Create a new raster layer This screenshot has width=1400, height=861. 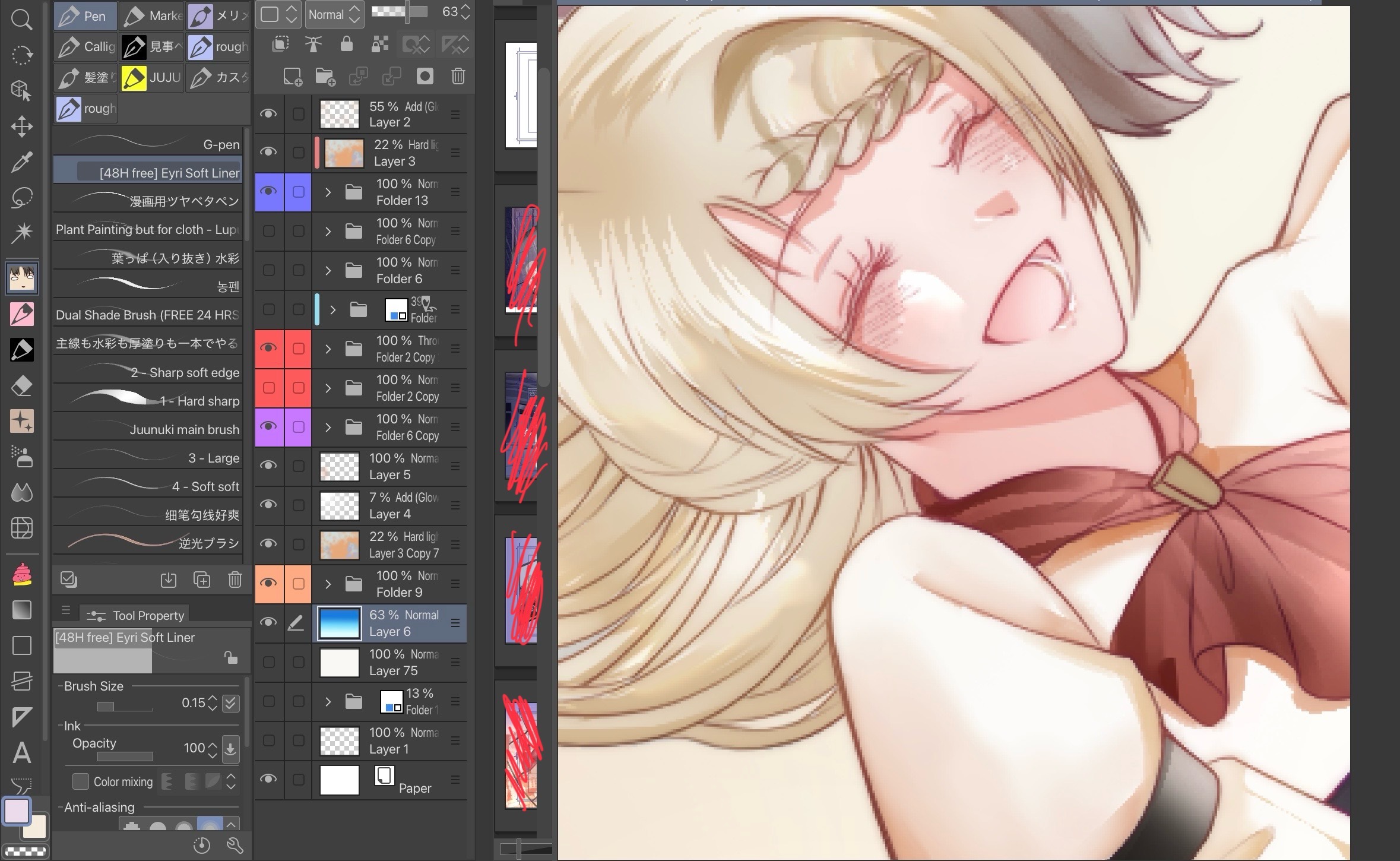(x=292, y=77)
